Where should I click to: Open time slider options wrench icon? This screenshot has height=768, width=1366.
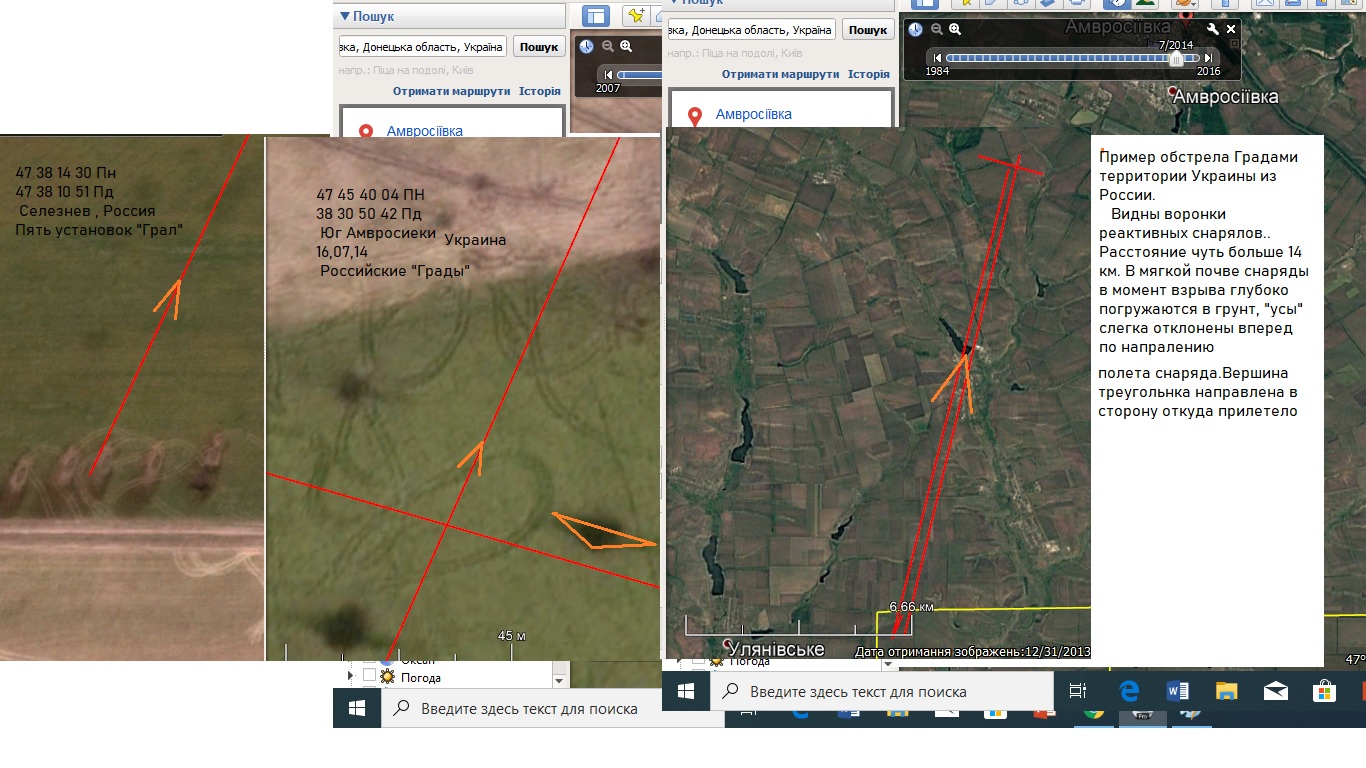click(1214, 29)
